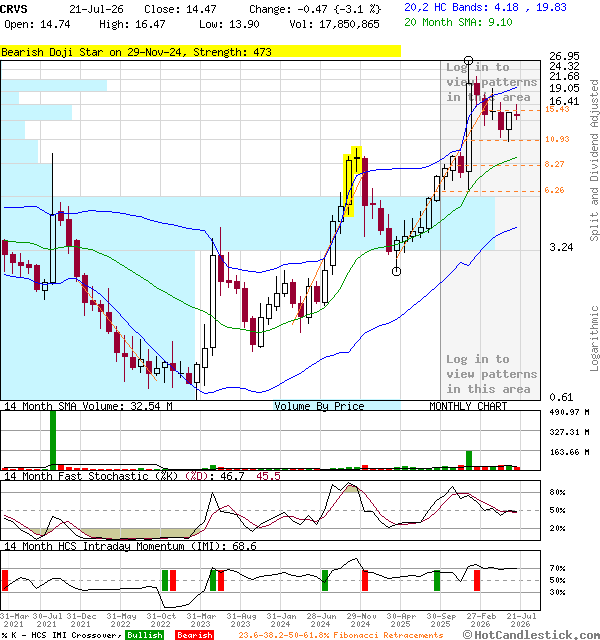Click the circle marker at chart high
The height and width of the screenshot is (640, 600).
(469, 60)
